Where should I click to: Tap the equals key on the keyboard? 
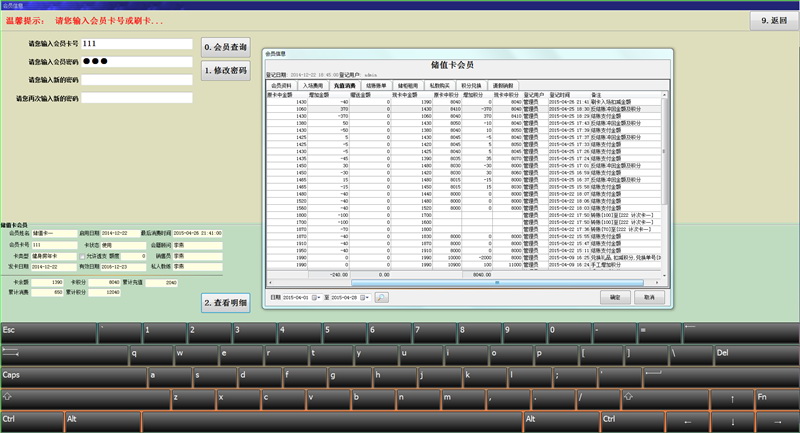(659, 333)
